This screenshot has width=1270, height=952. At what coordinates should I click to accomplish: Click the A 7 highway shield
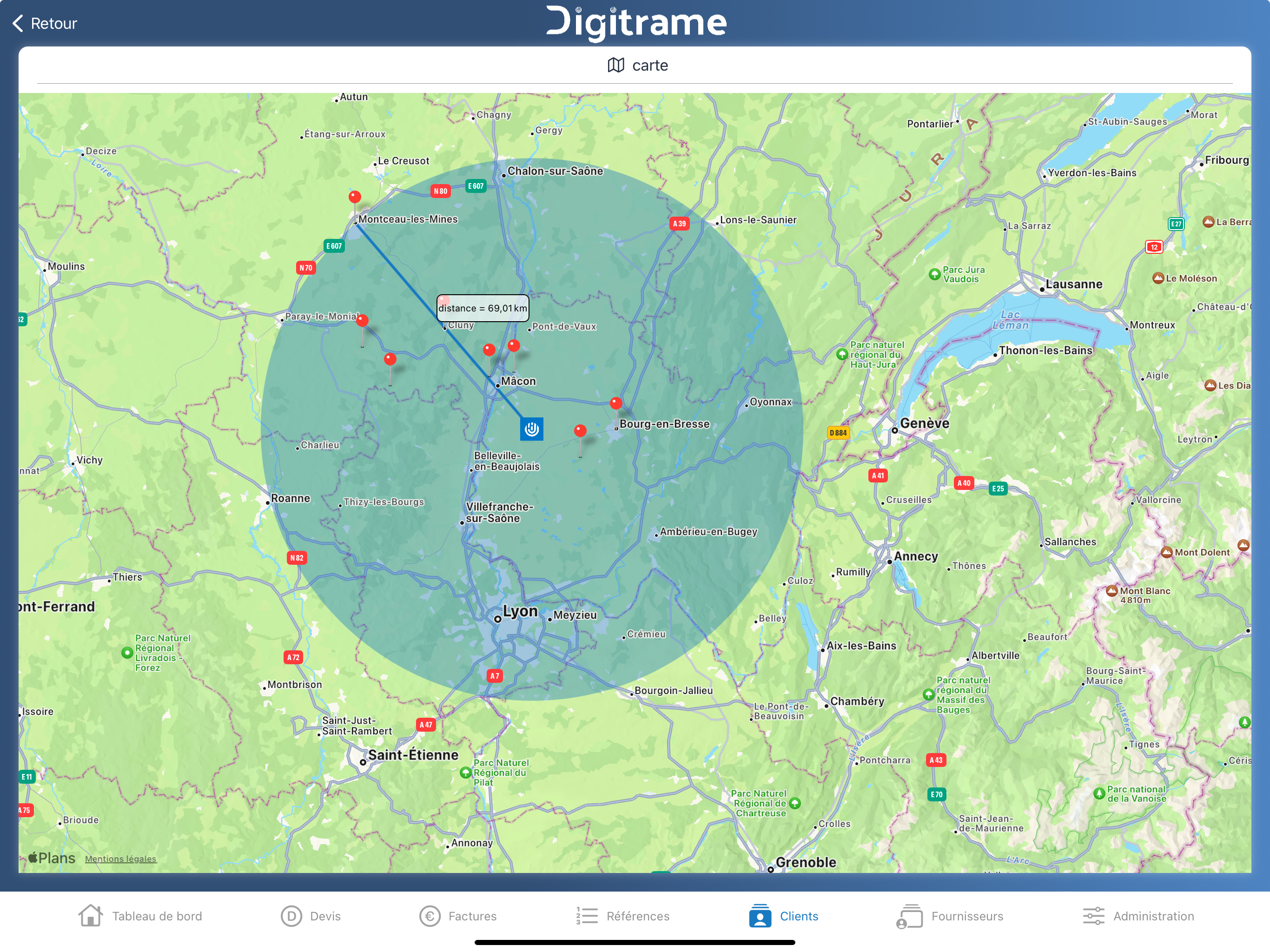(495, 676)
